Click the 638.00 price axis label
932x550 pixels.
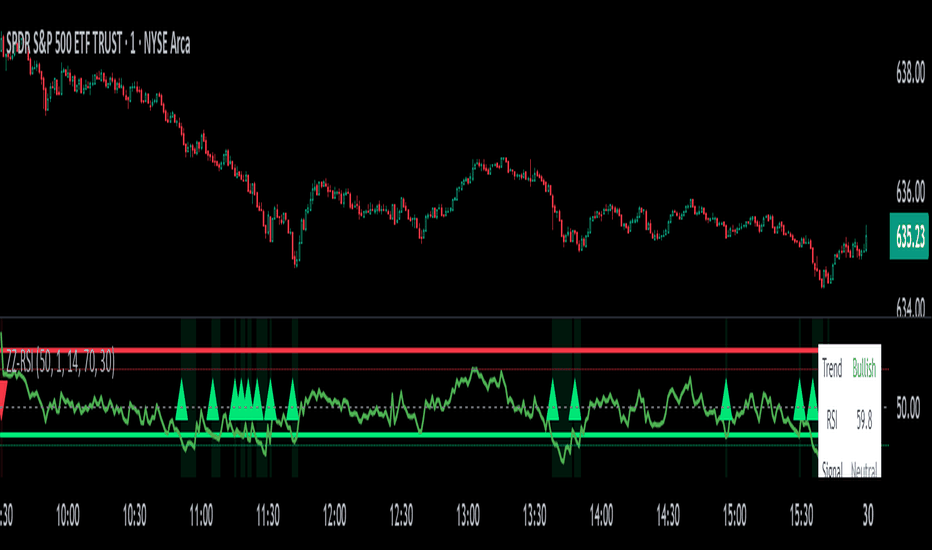click(910, 73)
